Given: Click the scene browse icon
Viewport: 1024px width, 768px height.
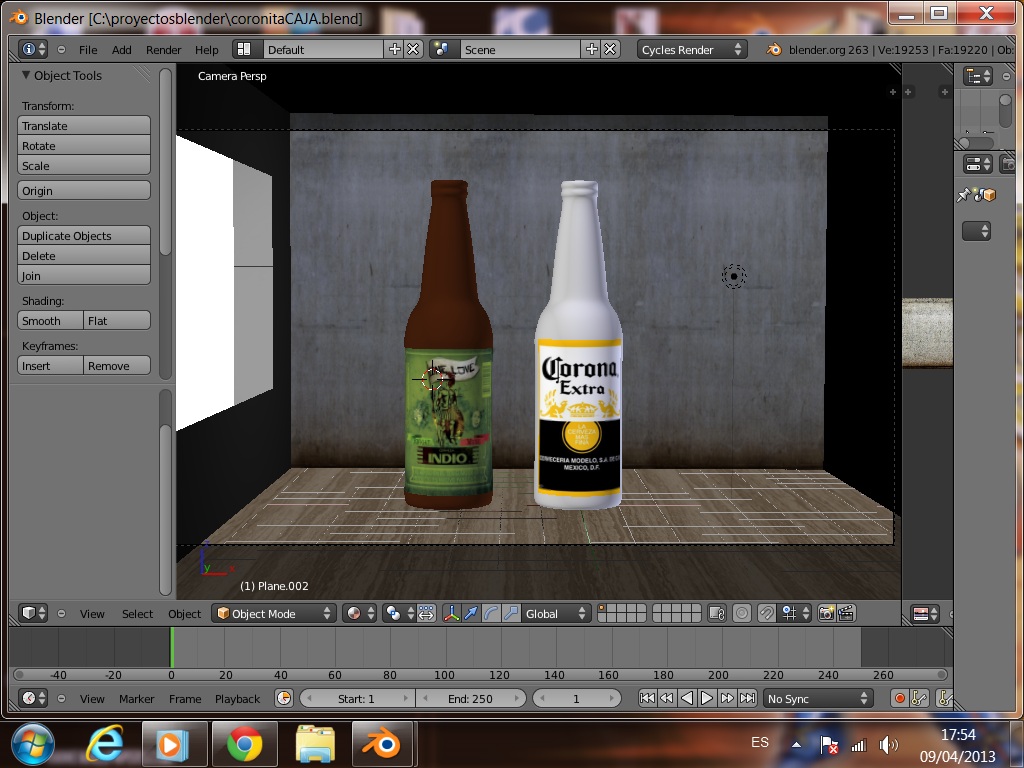Looking at the screenshot, I should coord(441,49).
